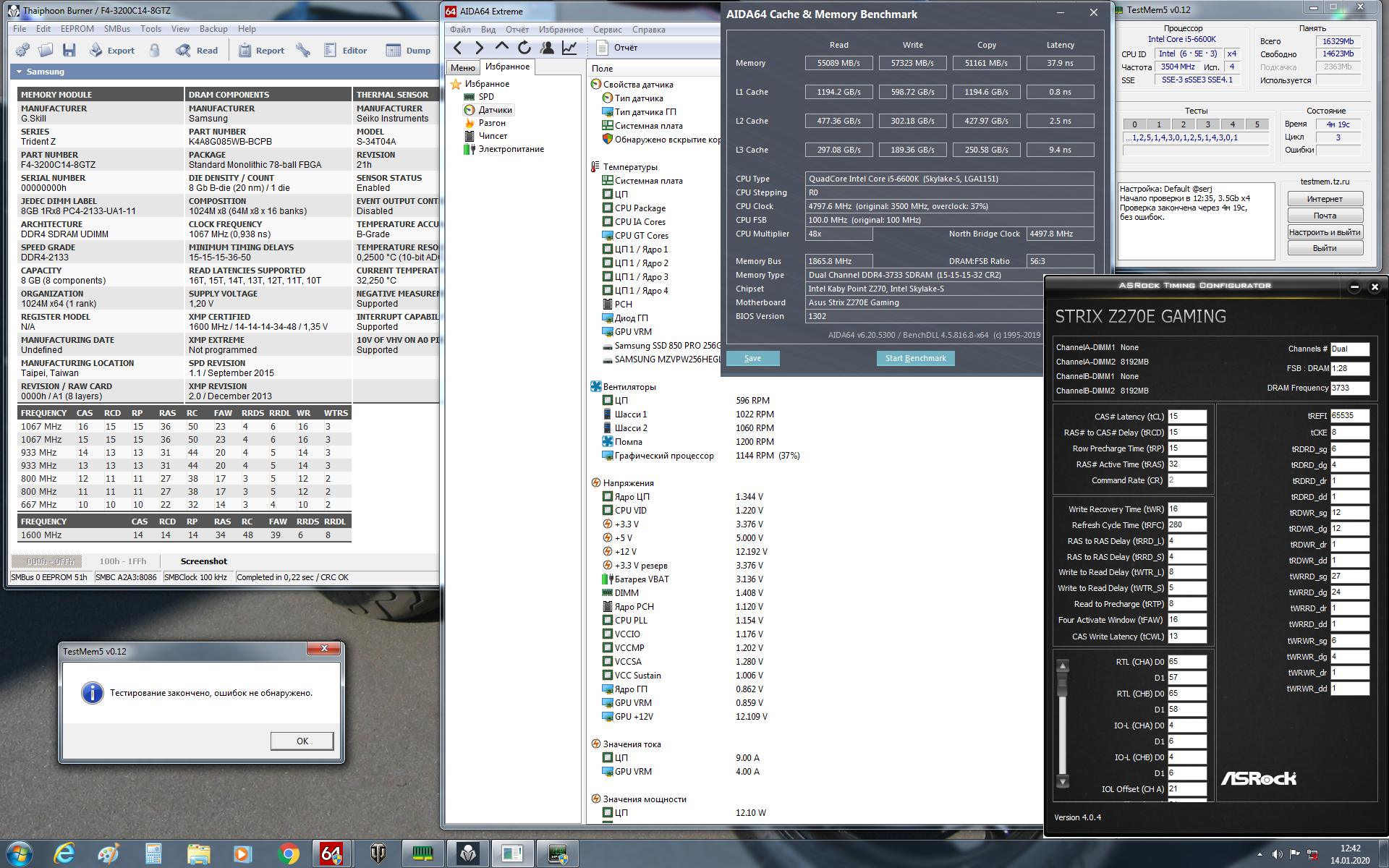This screenshot has height=868, width=1389.
Task: Click the Timing Configurator vertical scrollbar thumb
Action: coord(1063,684)
